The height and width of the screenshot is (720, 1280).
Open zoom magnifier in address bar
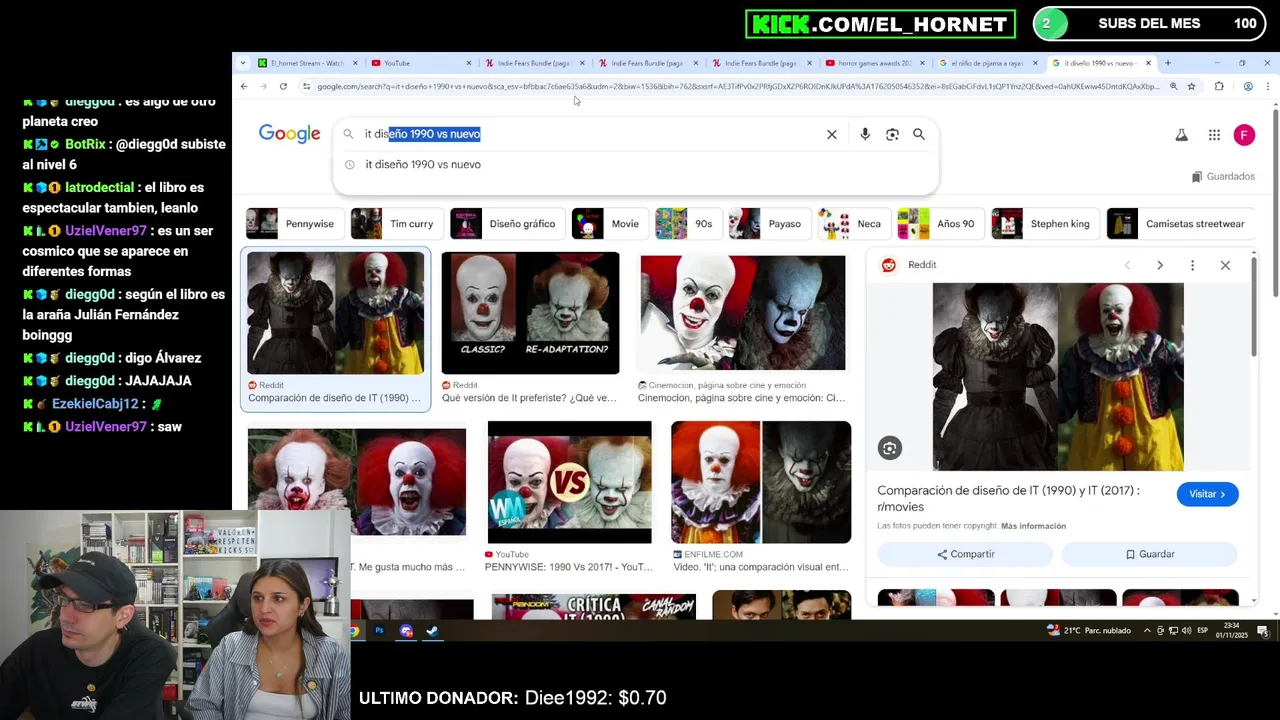1173,87
